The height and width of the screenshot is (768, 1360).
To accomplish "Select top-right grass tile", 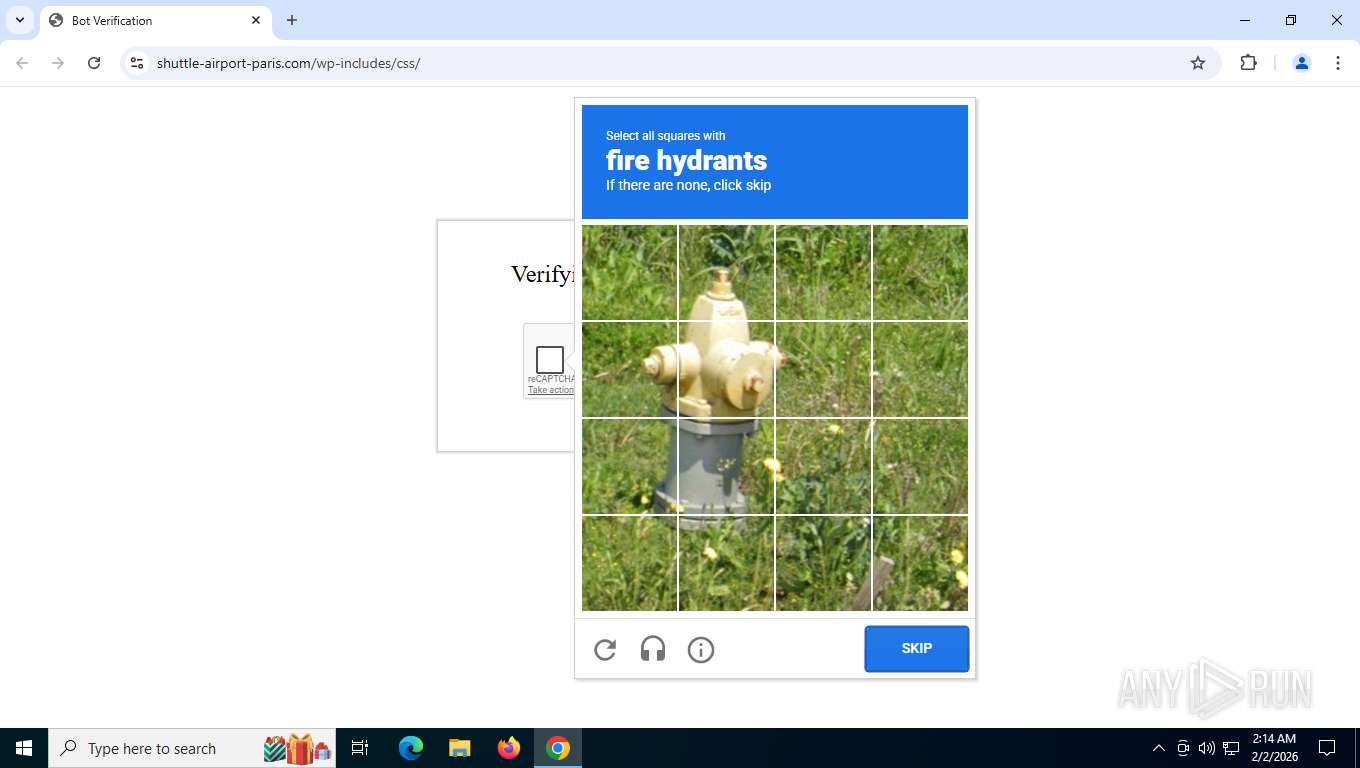I will (x=920, y=272).
